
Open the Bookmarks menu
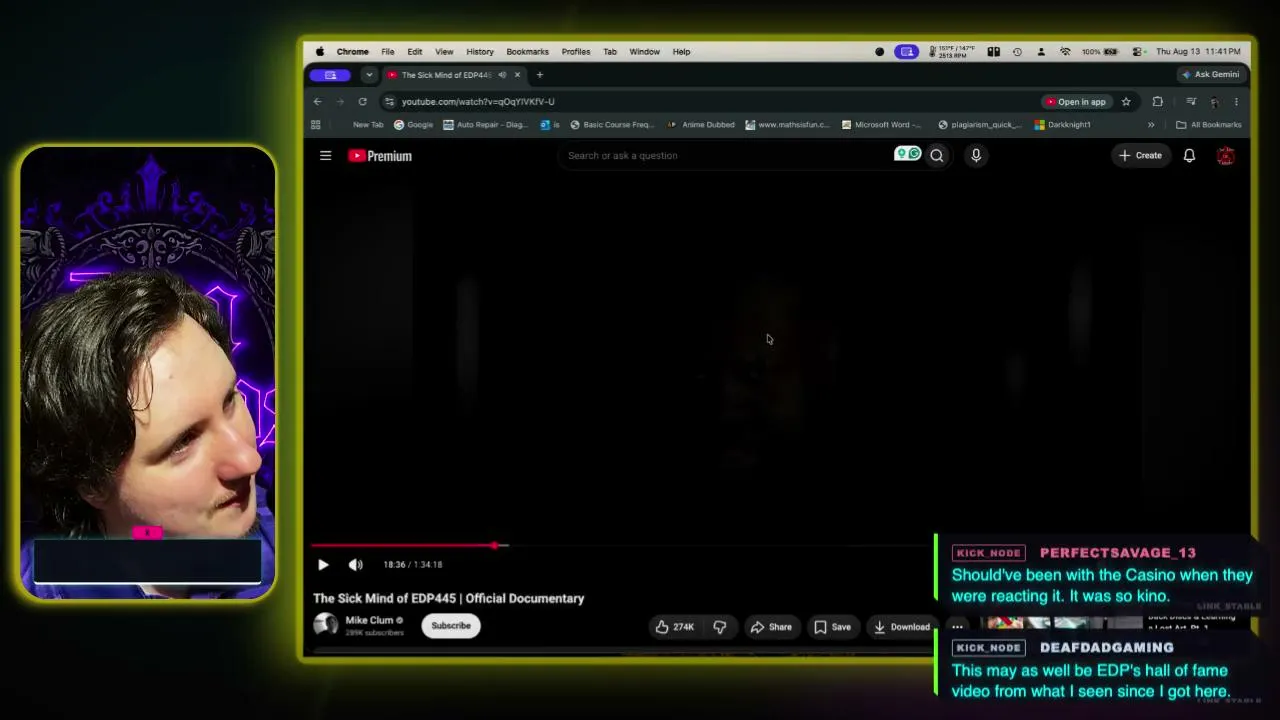(x=527, y=52)
